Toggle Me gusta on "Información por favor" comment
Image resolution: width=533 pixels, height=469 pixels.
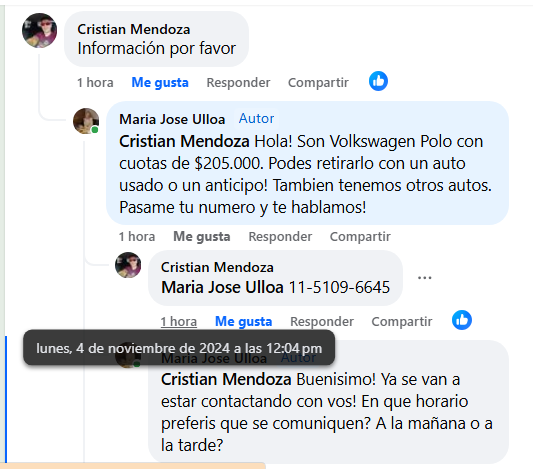(x=160, y=83)
